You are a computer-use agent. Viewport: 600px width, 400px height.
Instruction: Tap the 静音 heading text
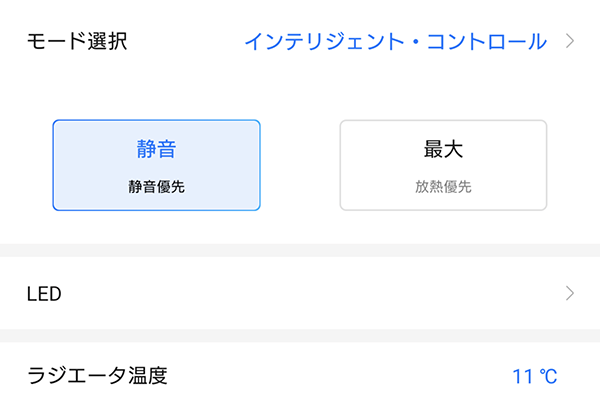(x=156, y=150)
